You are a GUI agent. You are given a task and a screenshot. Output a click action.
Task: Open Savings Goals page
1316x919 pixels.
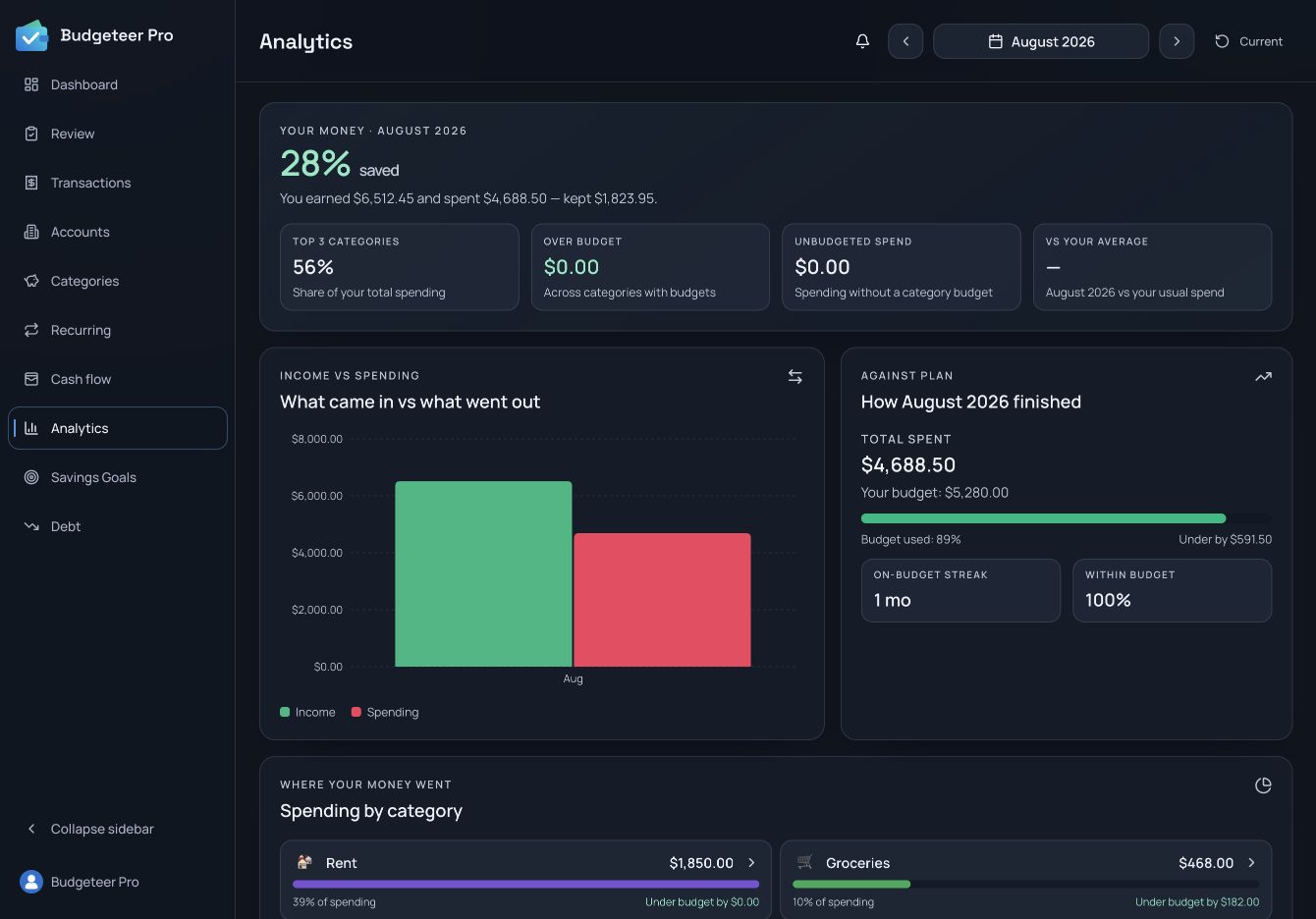[x=118, y=477]
